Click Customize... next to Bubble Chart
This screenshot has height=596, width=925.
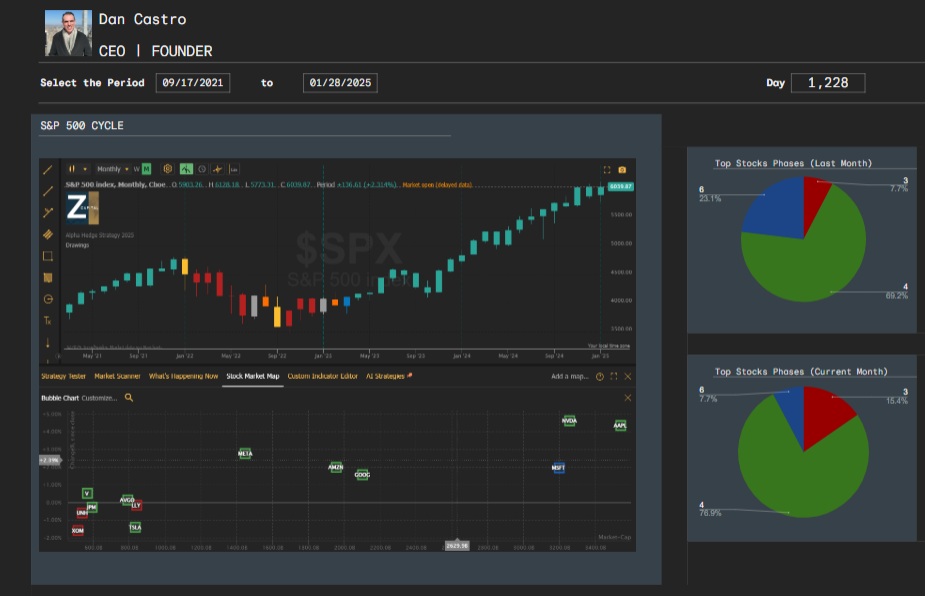pos(99,398)
